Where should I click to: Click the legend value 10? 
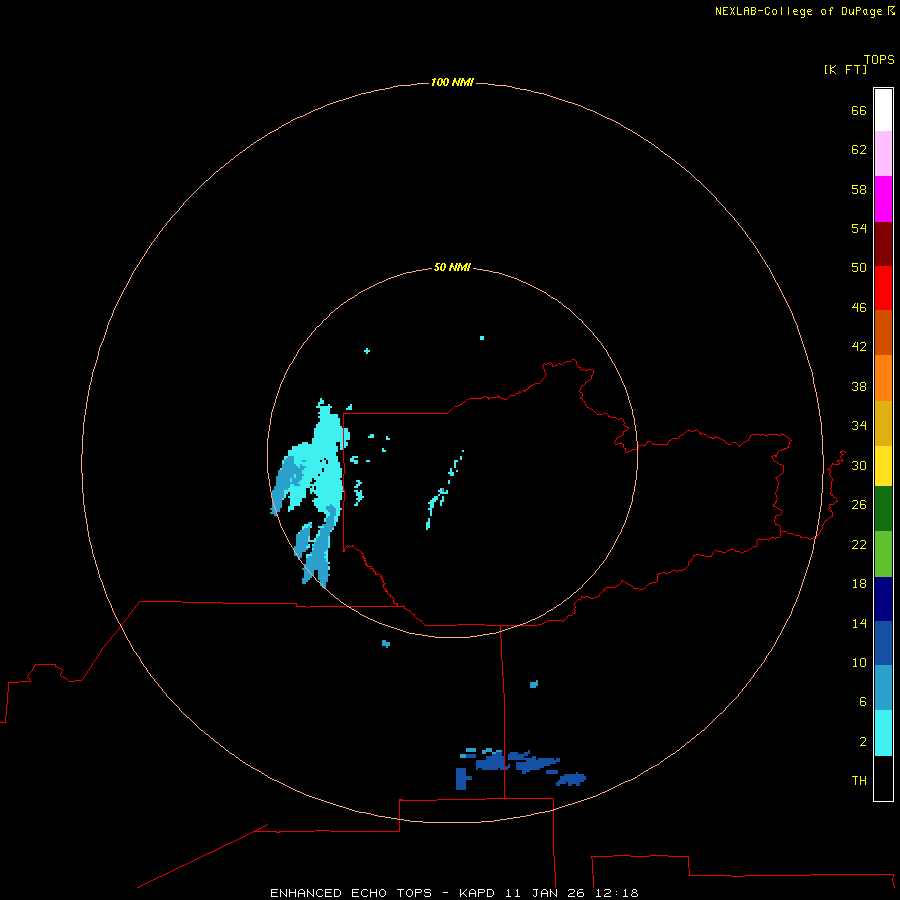pyautogui.click(x=859, y=662)
